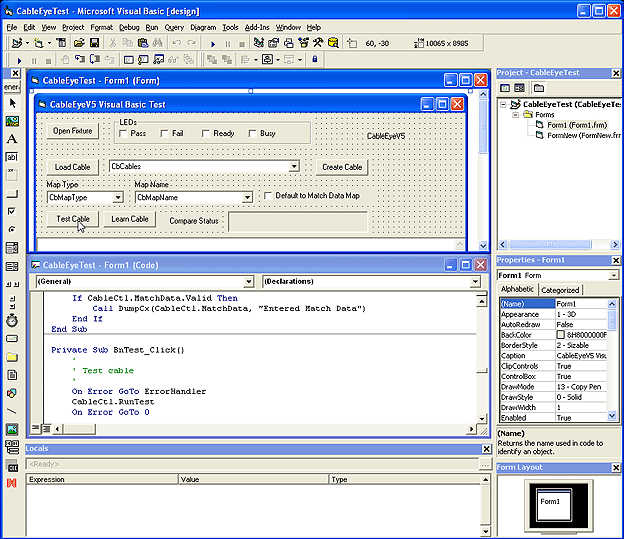Toggle the Pass LED checkbox
The width and height of the screenshot is (624, 539).
(122, 134)
